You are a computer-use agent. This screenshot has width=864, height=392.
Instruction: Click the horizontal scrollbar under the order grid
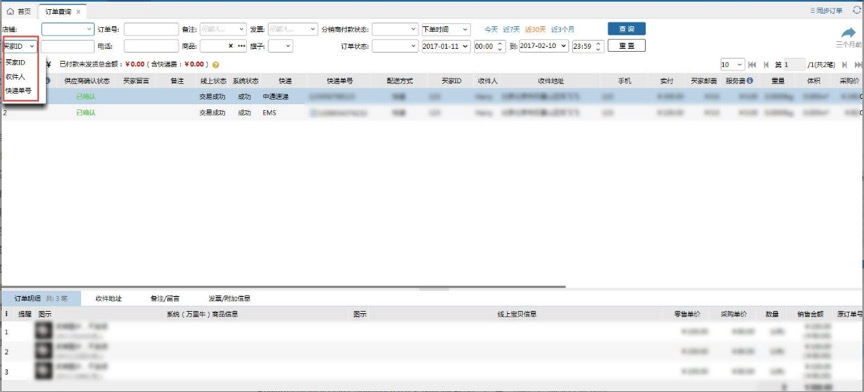tap(284, 287)
